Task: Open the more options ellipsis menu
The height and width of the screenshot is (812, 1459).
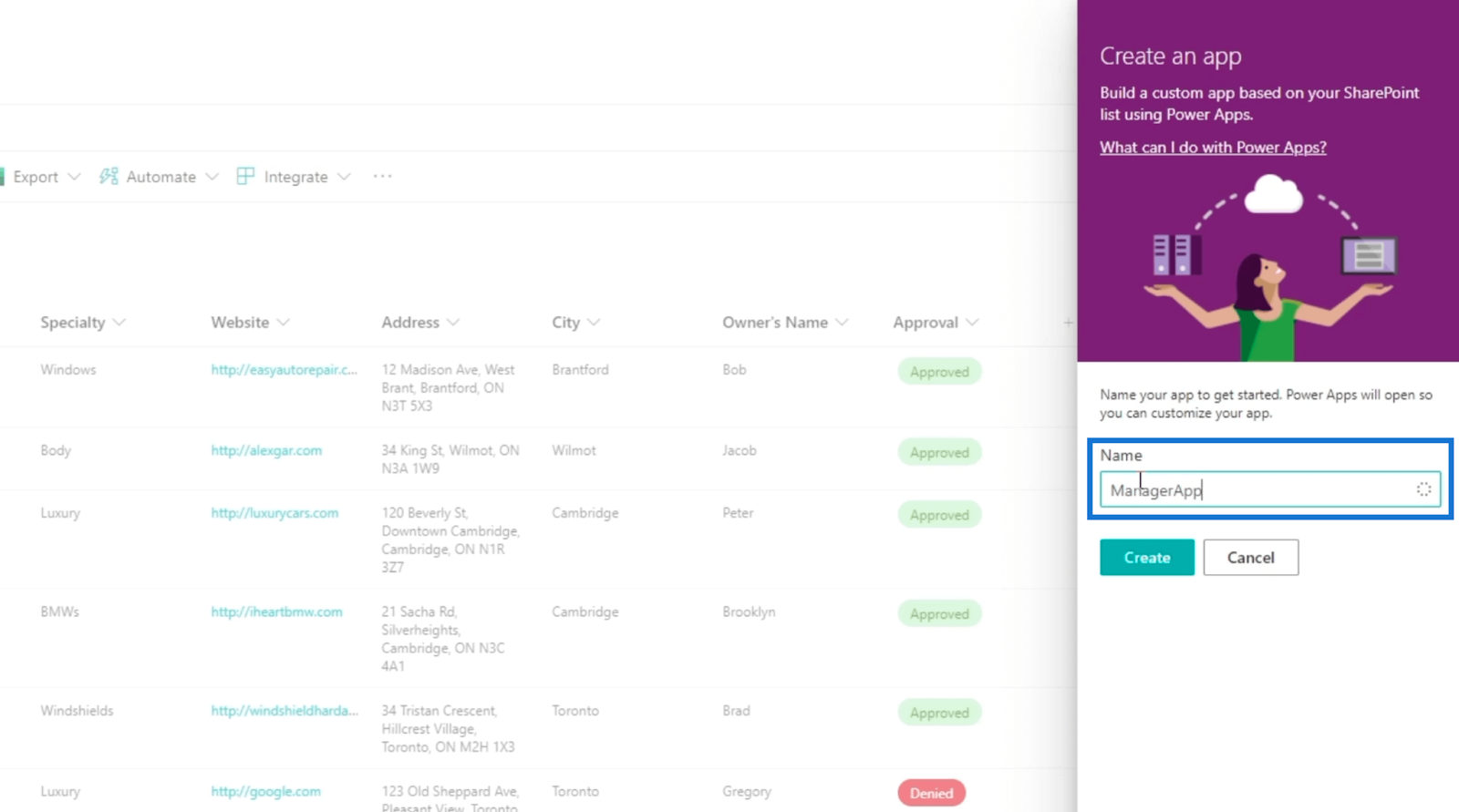Action: tap(382, 176)
